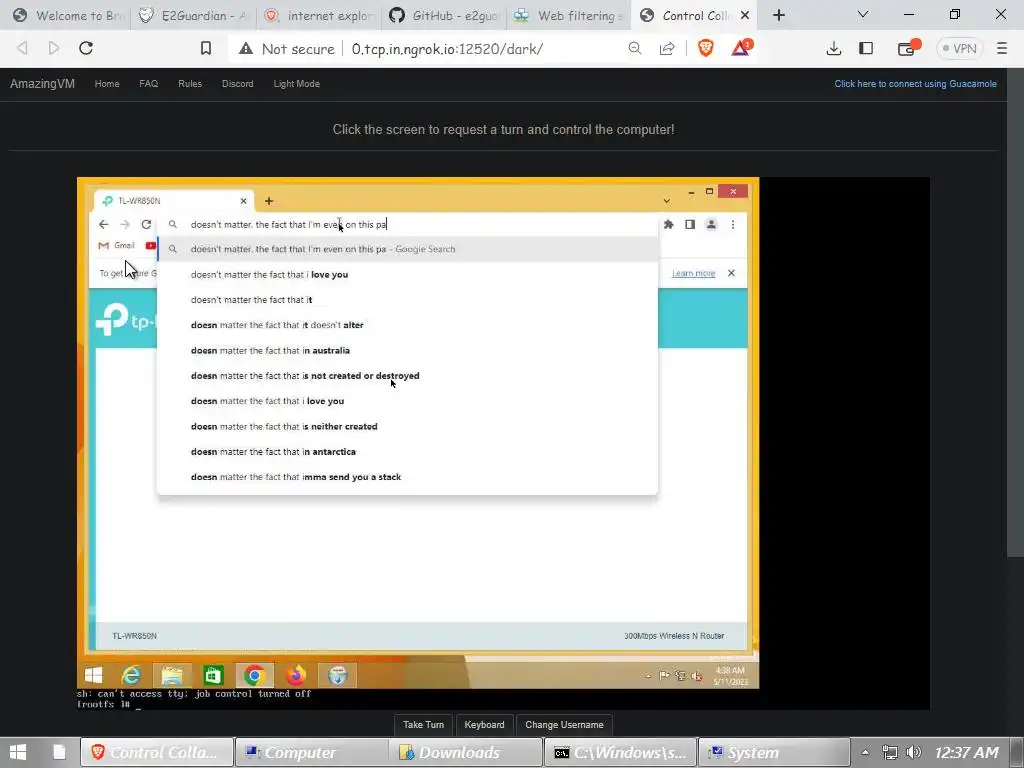Switch to Computer taskbar window
The height and width of the screenshot is (768, 1024).
click(311, 752)
